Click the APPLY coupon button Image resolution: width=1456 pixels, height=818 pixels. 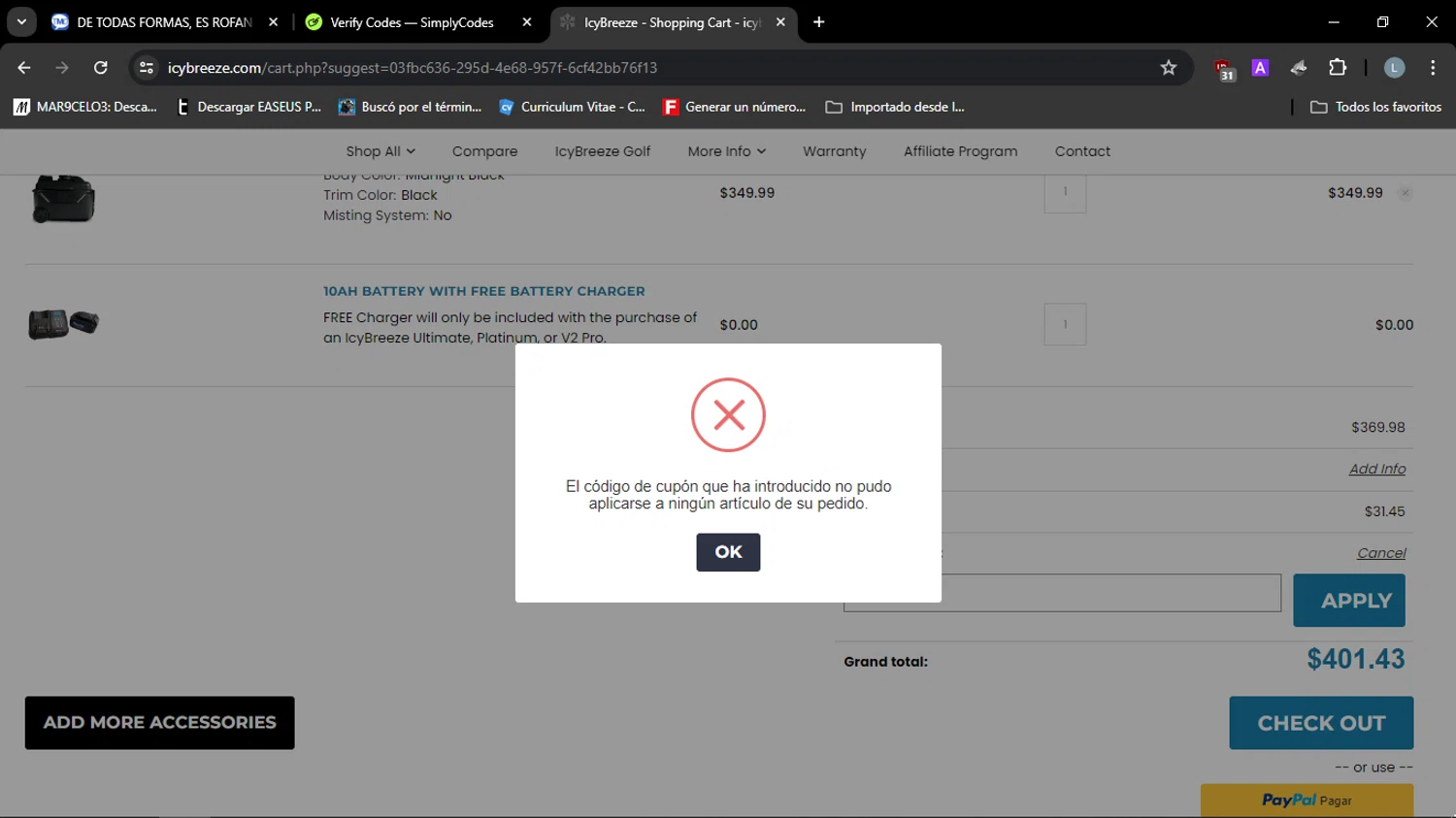pyautogui.click(x=1349, y=601)
